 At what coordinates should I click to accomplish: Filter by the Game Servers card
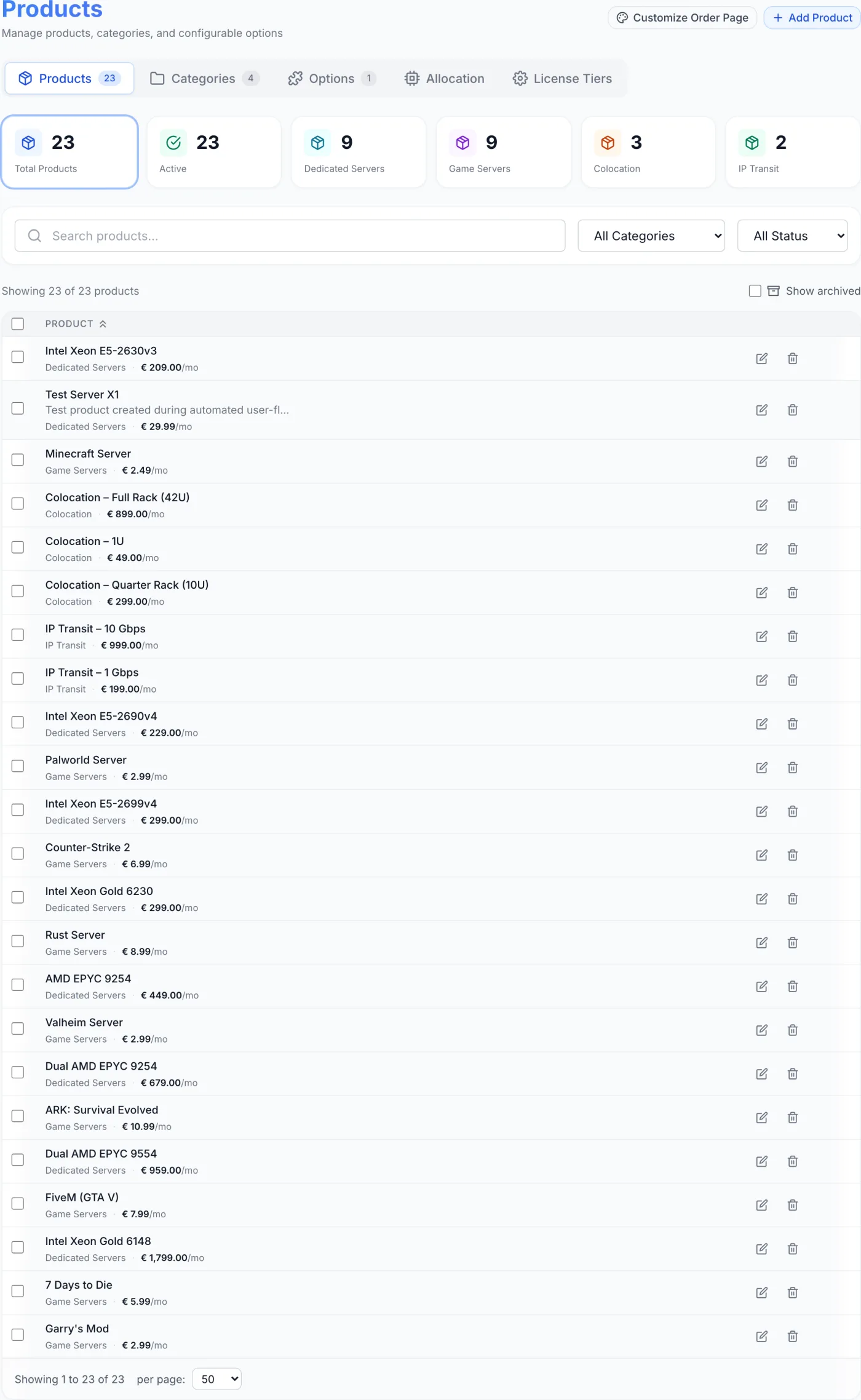click(x=504, y=152)
